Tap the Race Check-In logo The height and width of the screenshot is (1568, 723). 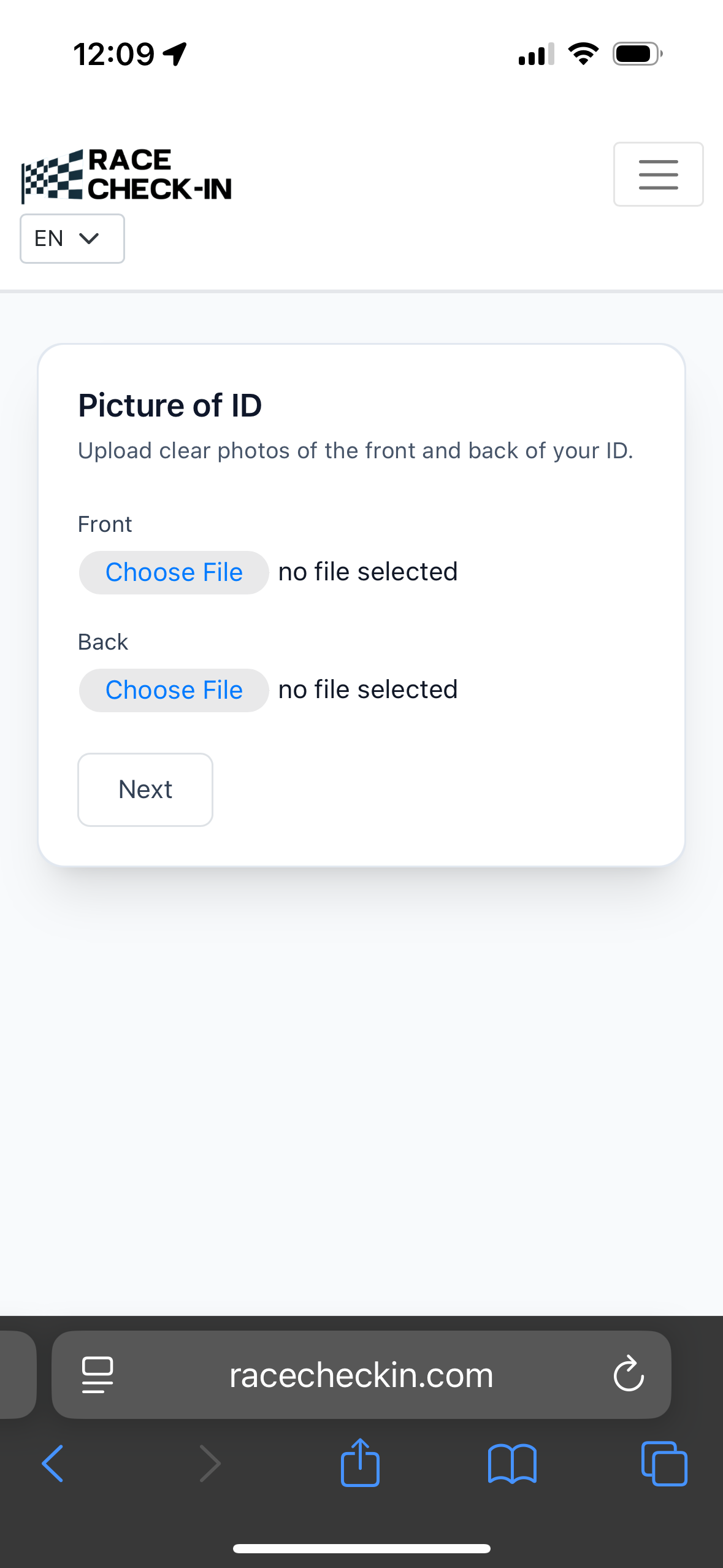coord(127,175)
